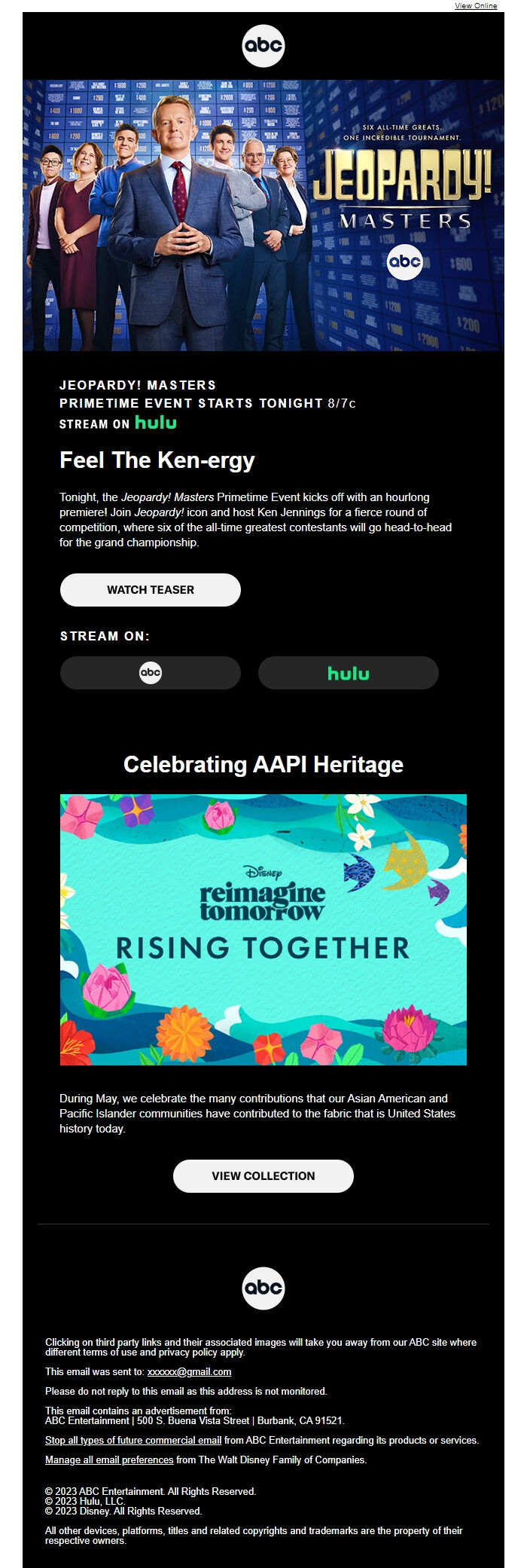The height and width of the screenshot is (1568, 527).
Task: Click the Feel The Ken-ergy headline
Action: point(157,460)
